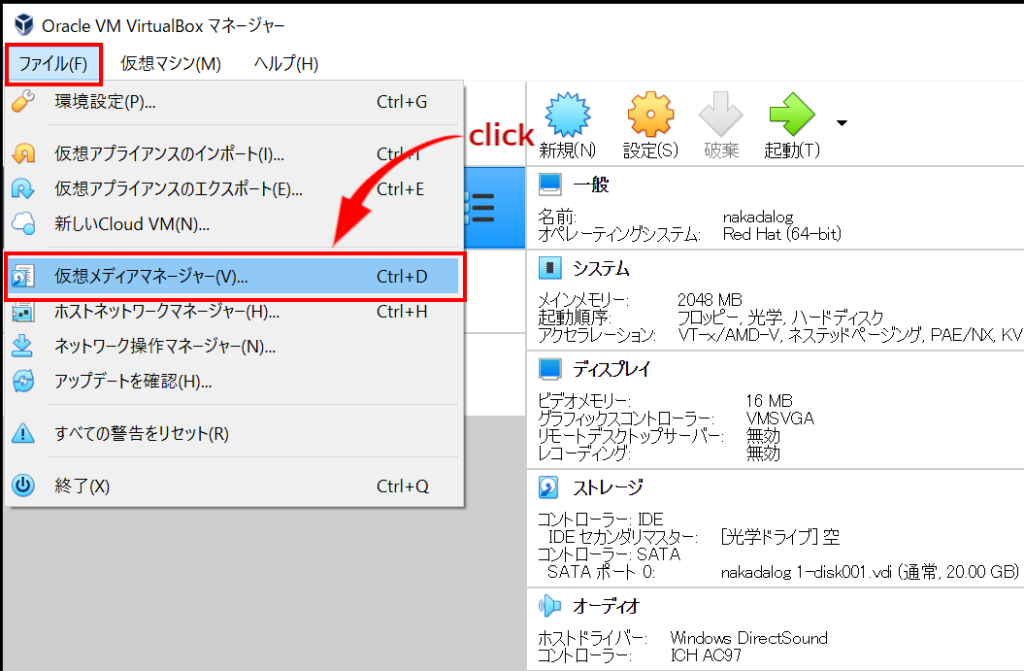Image resolution: width=1024 pixels, height=671 pixels.
Task: Click the New (新規) starburst icon
Action: pyautogui.click(x=567, y=118)
